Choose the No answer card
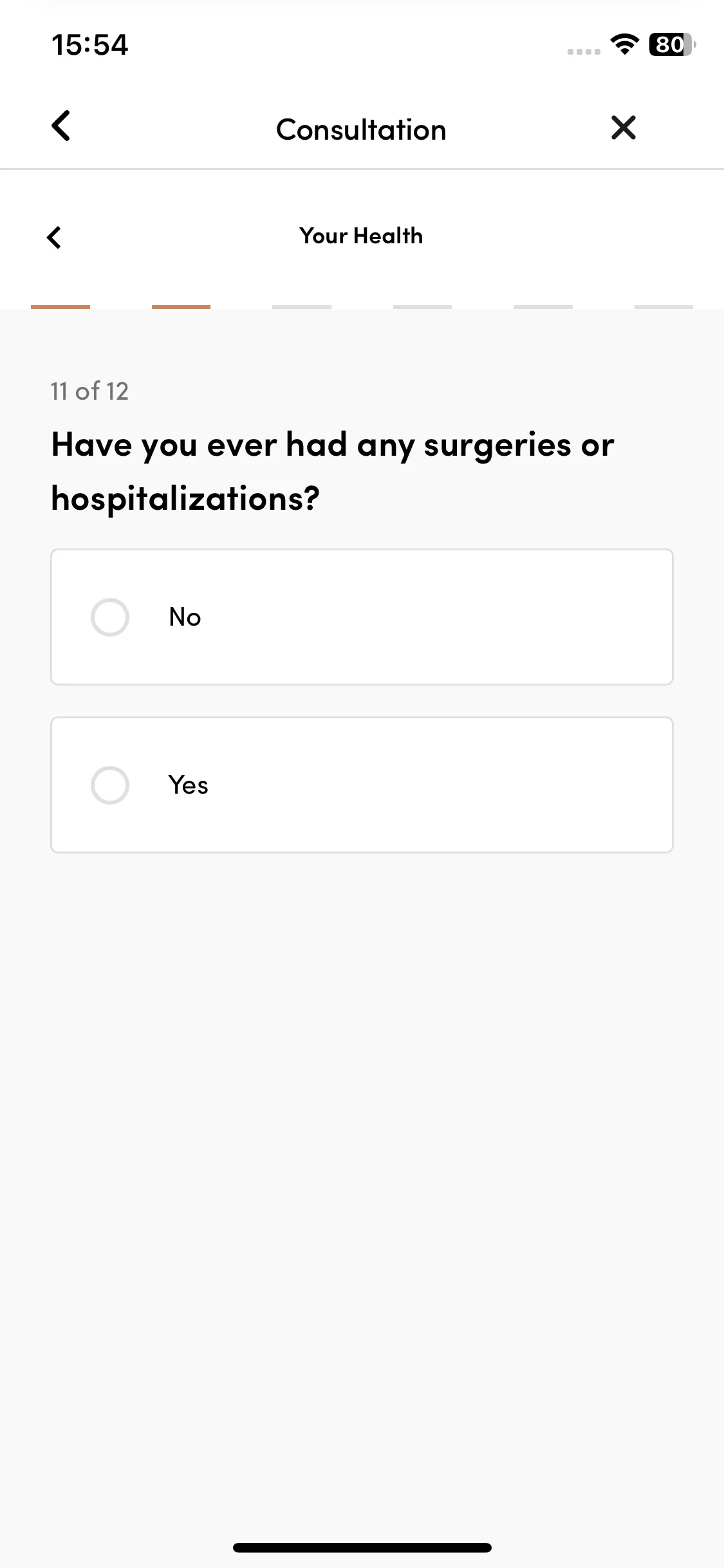 pos(362,617)
